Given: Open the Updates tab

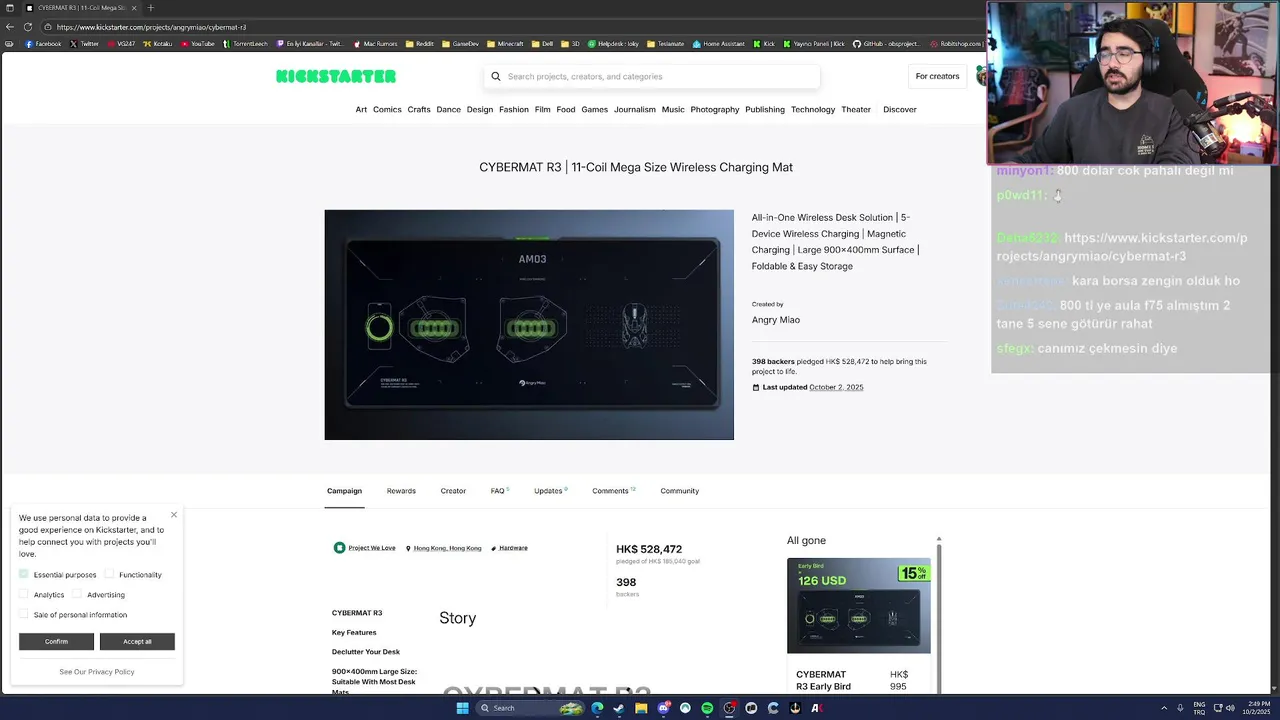Looking at the screenshot, I should point(550,491).
